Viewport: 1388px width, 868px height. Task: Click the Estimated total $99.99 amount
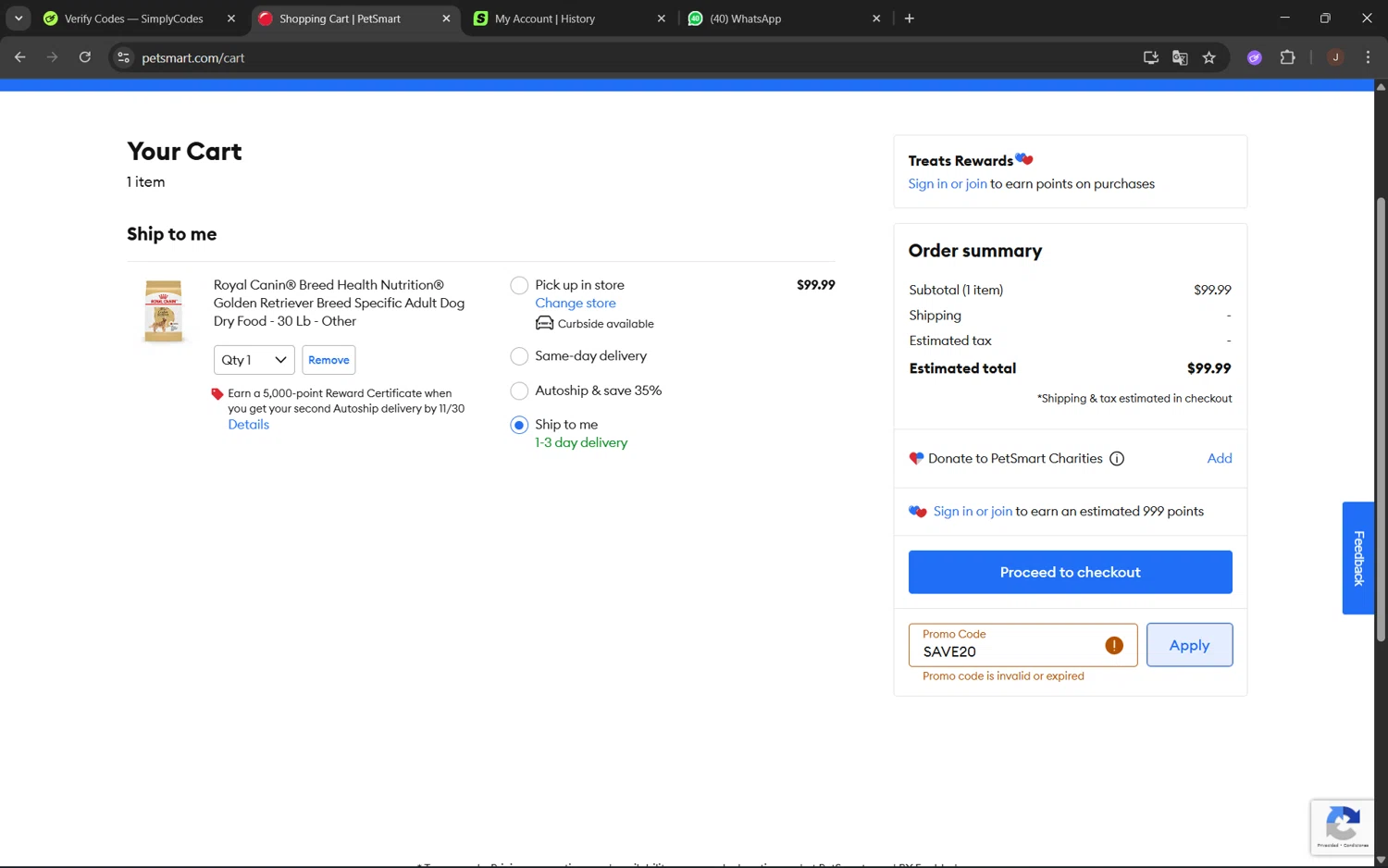pos(1208,368)
